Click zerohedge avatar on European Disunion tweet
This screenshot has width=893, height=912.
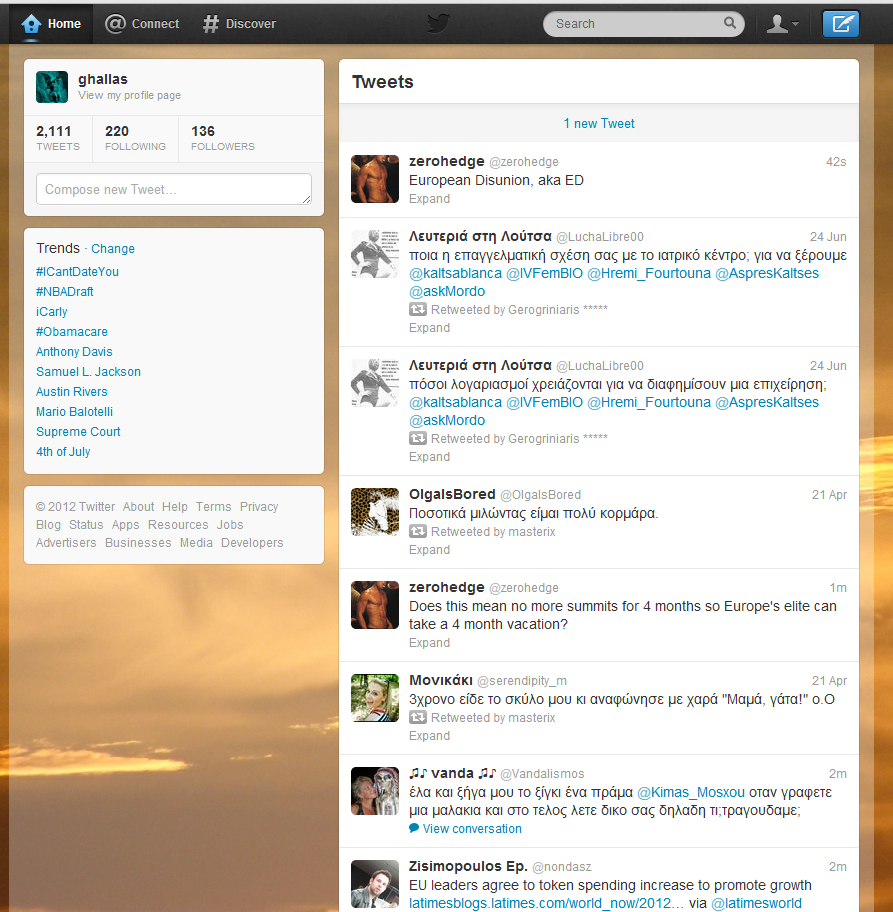coord(375,179)
